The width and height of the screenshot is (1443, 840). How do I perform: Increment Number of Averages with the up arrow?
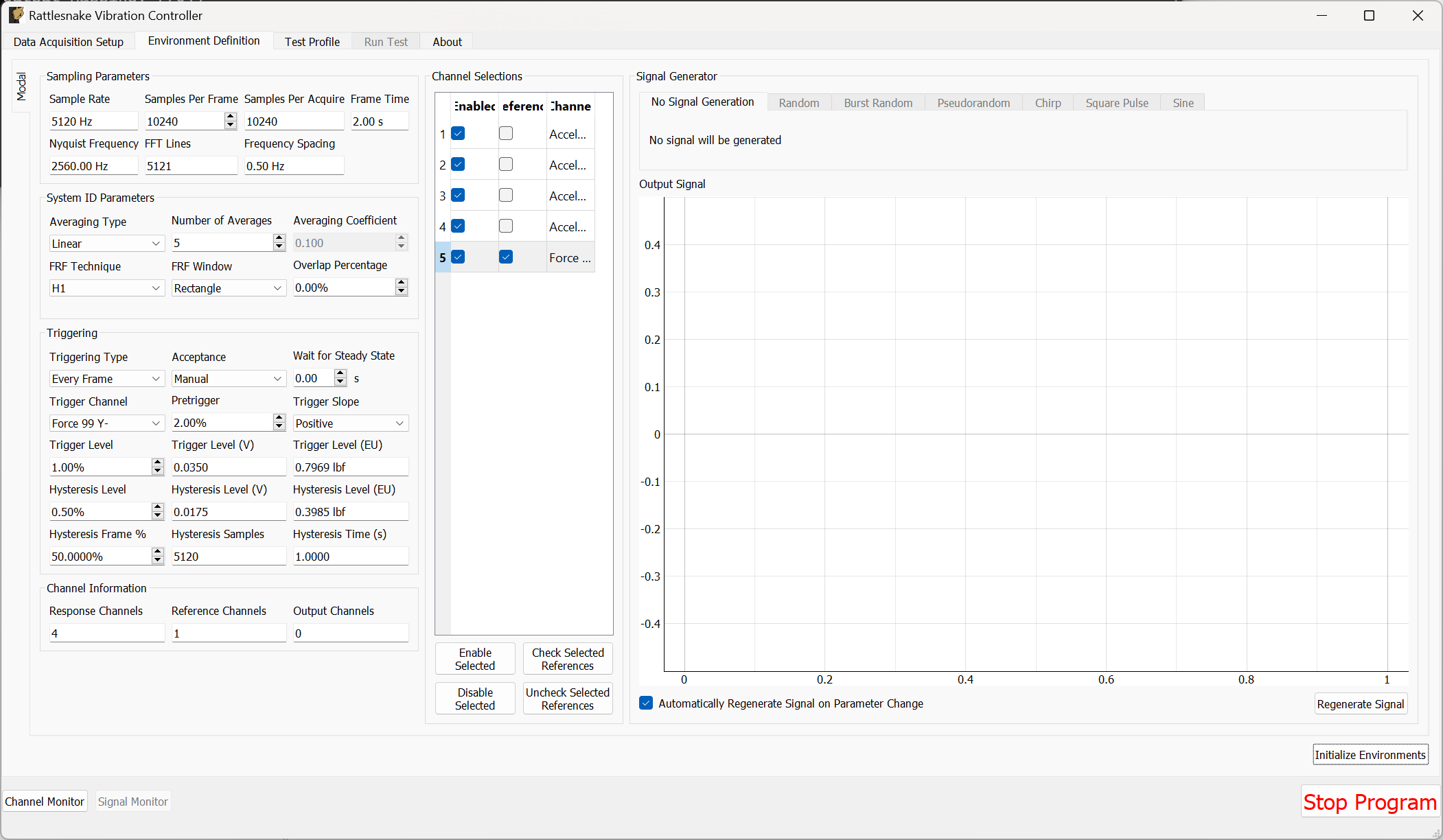[279, 238]
